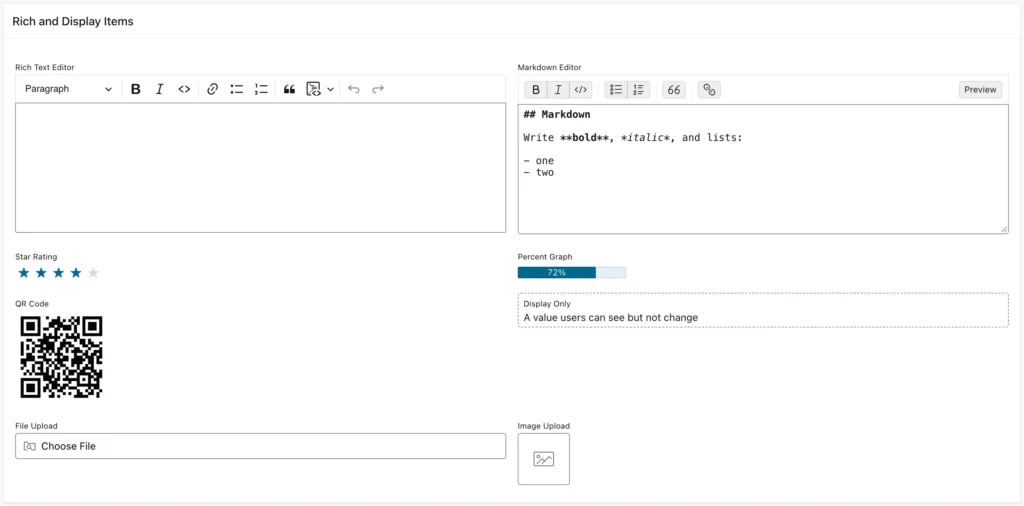Insert bulleted list in Rich Text Editor
Viewport: 1024px width, 506px height.
click(236, 89)
